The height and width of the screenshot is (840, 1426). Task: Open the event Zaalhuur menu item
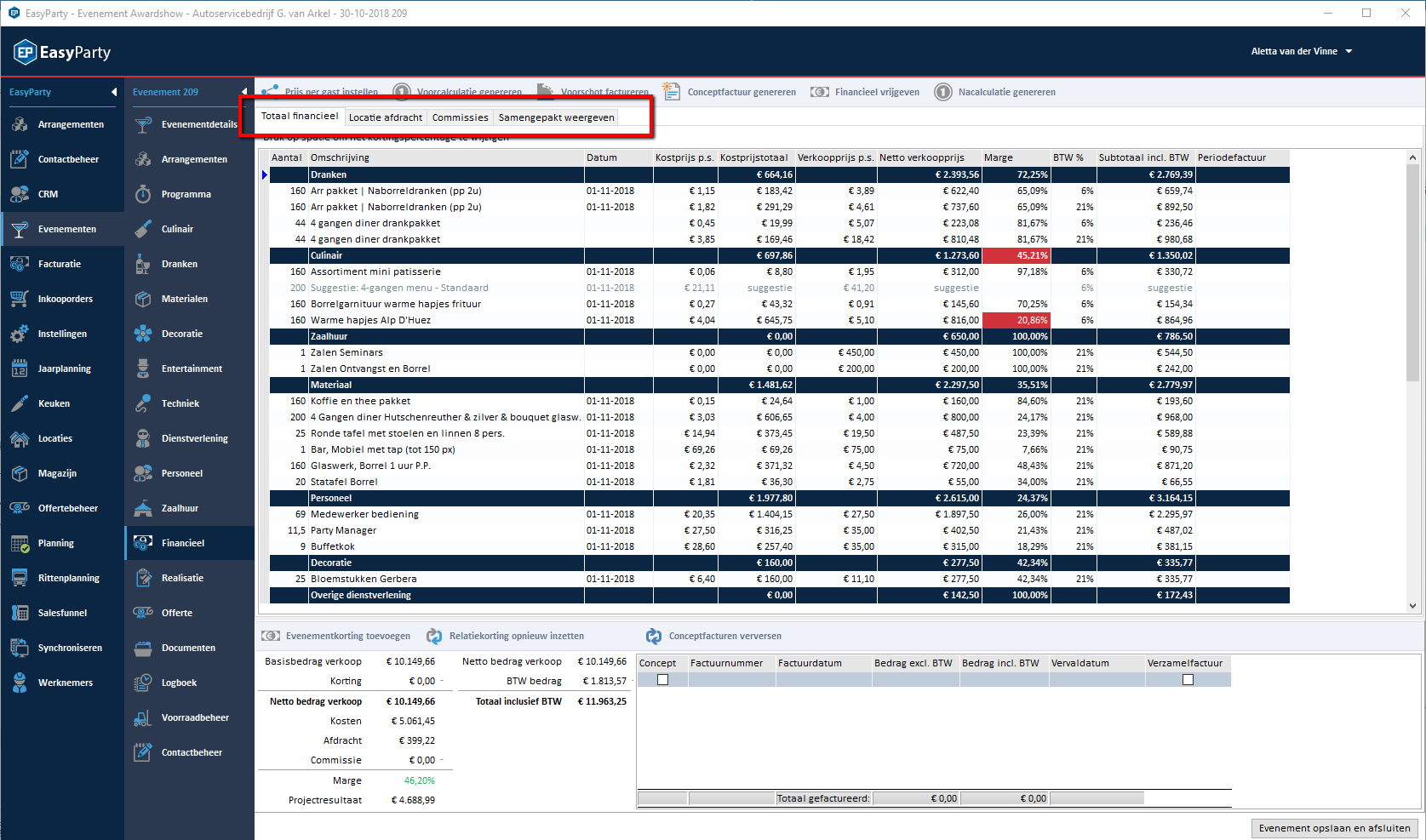coord(189,508)
